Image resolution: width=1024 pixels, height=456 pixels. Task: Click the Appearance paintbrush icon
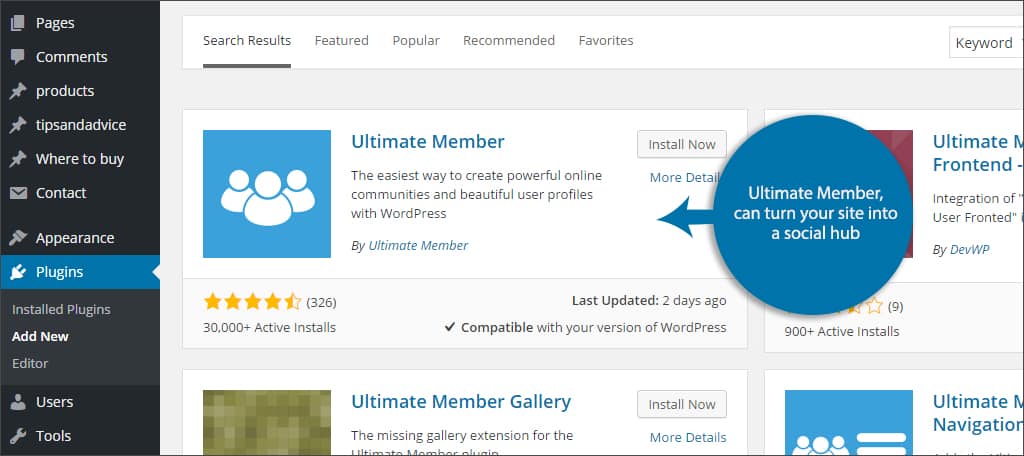(18, 238)
